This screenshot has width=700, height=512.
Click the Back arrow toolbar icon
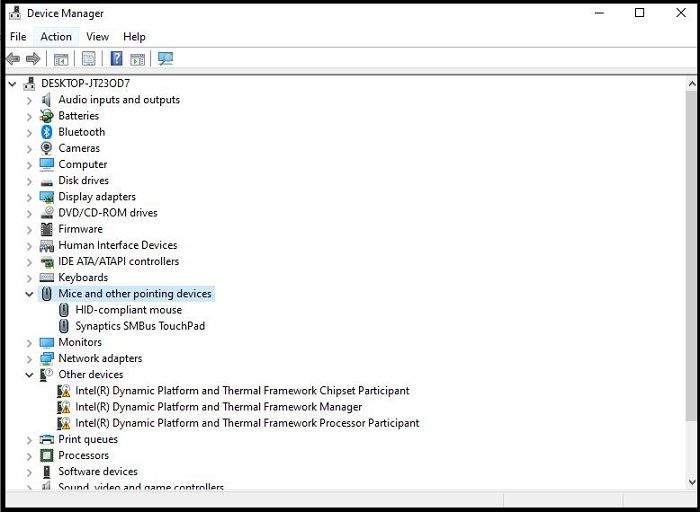click(13, 58)
